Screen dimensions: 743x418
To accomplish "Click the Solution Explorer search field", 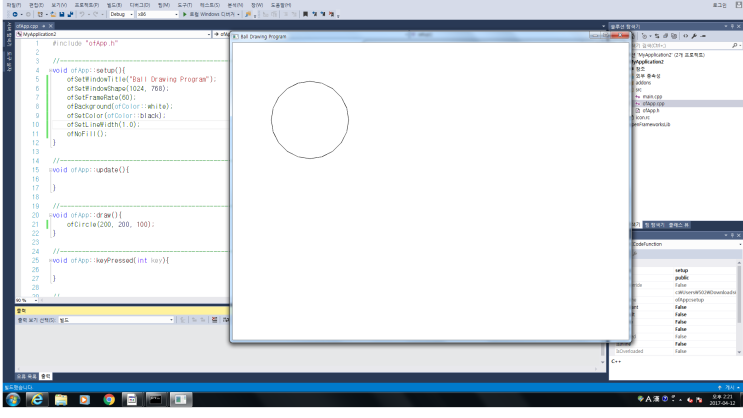I will click(670, 46).
